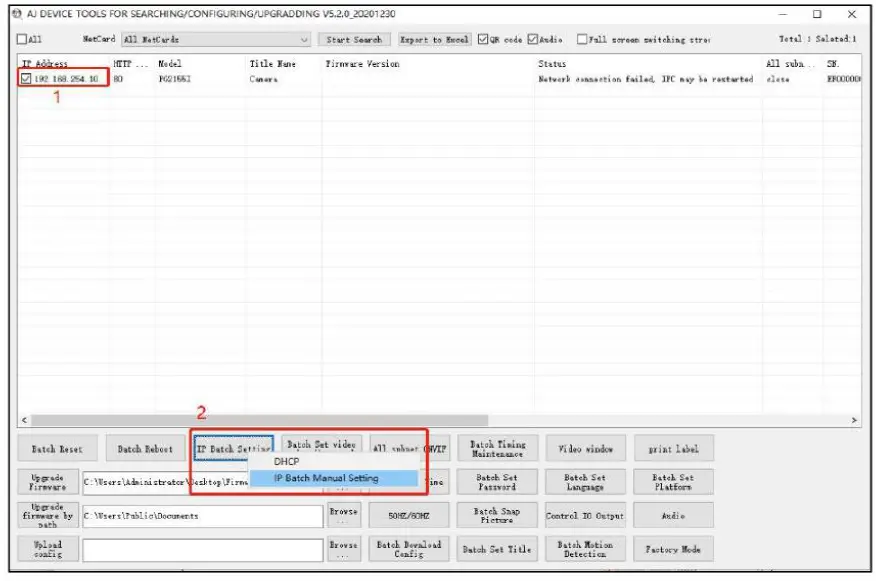Click Browse next to Documents path
The image size is (876, 581).
344,515
